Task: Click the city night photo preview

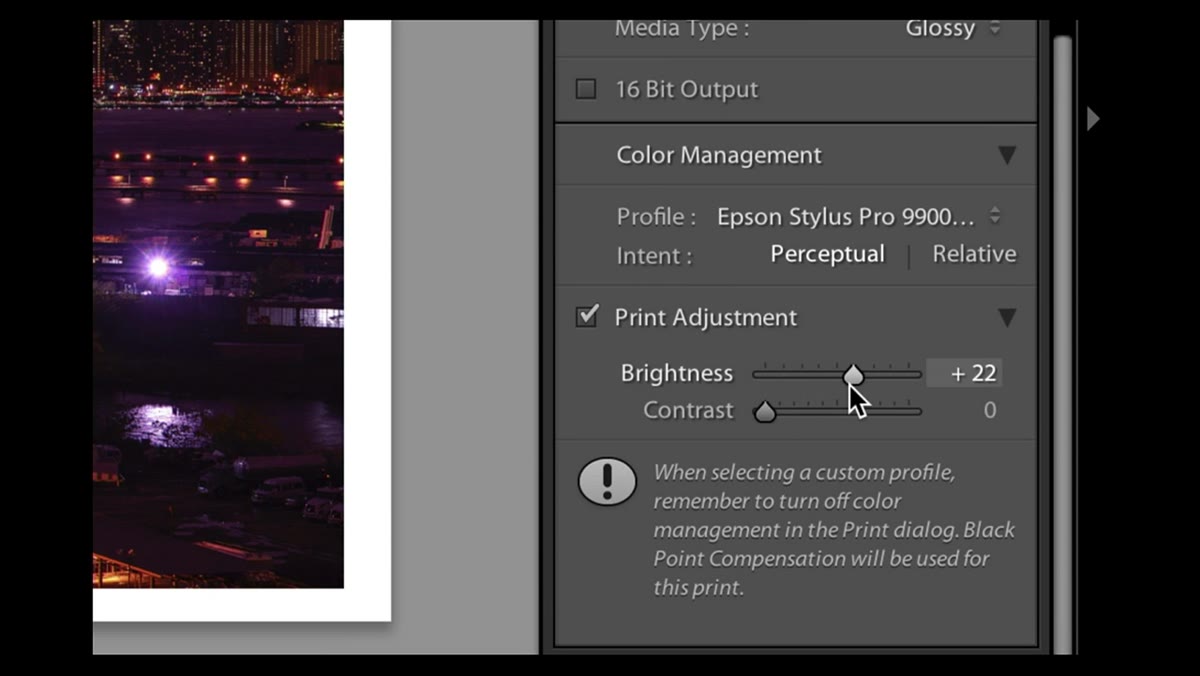Action: tap(218, 304)
